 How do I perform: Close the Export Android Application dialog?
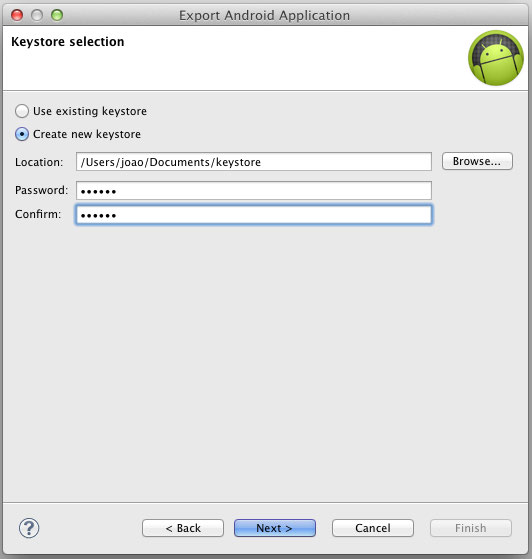pyautogui.click(x=17, y=15)
